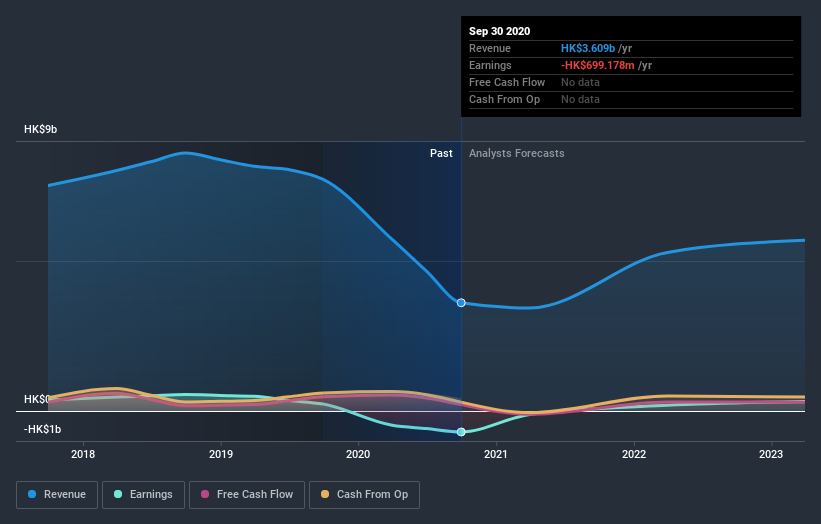The height and width of the screenshot is (524, 821).
Task: Click the Revenue data point on Sep 30 2020
Action: (x=461, y=303)
